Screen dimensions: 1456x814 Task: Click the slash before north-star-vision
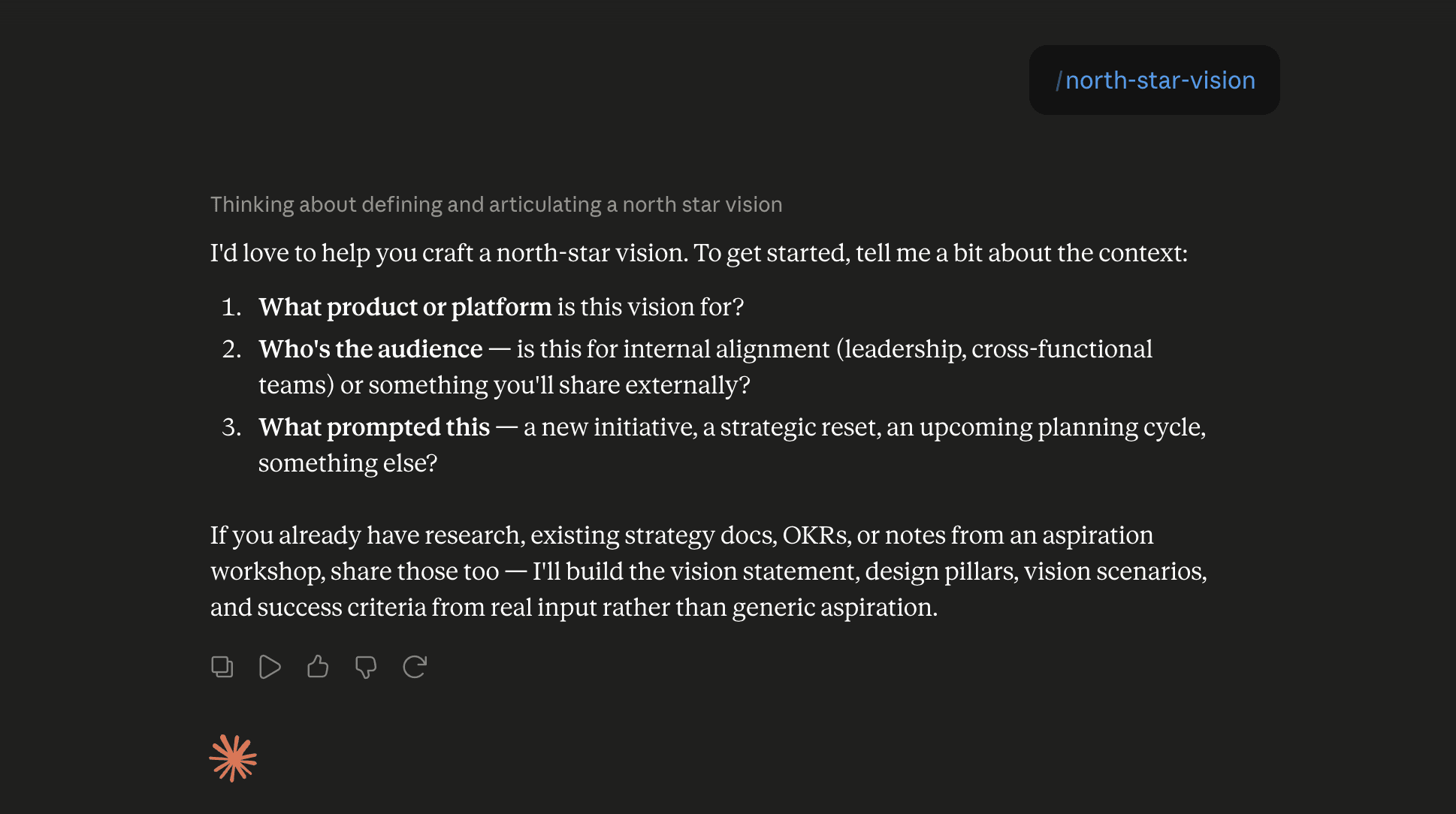pyautogui.click(x=1059, y=80)
